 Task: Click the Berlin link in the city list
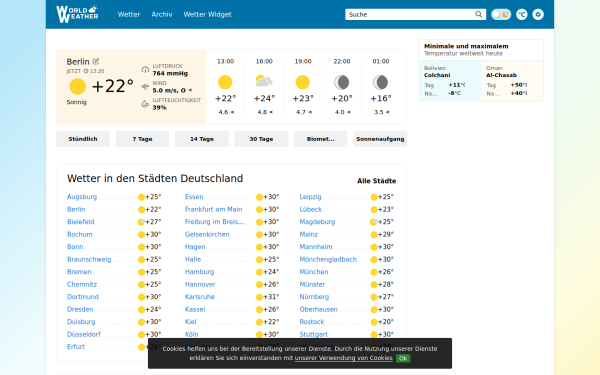click(76, 209)
